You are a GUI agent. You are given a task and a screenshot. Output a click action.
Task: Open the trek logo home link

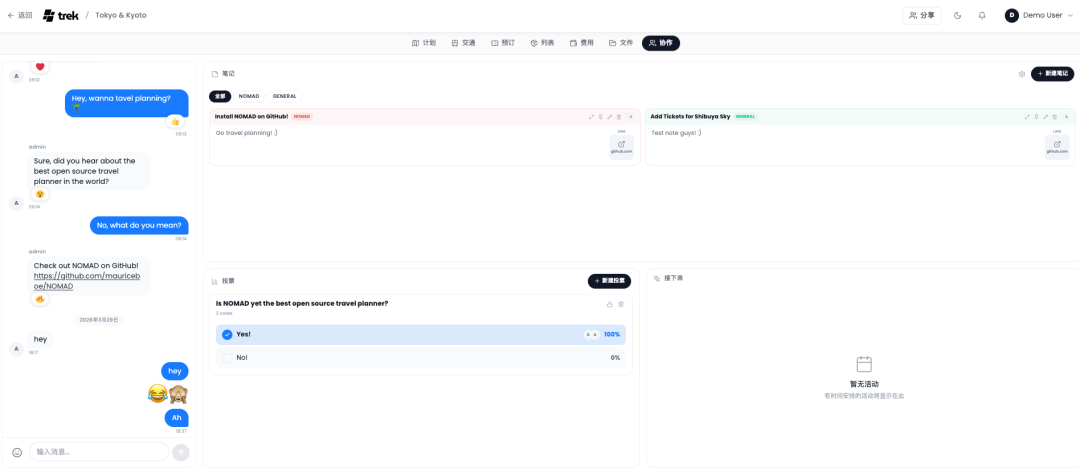coord(60,15)
